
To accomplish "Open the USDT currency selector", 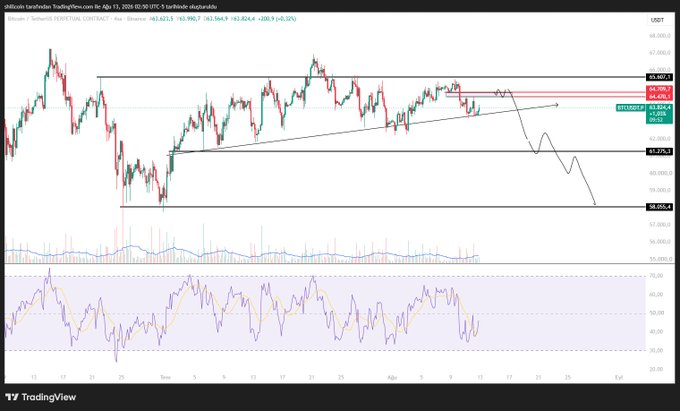I will click(657, 20).
